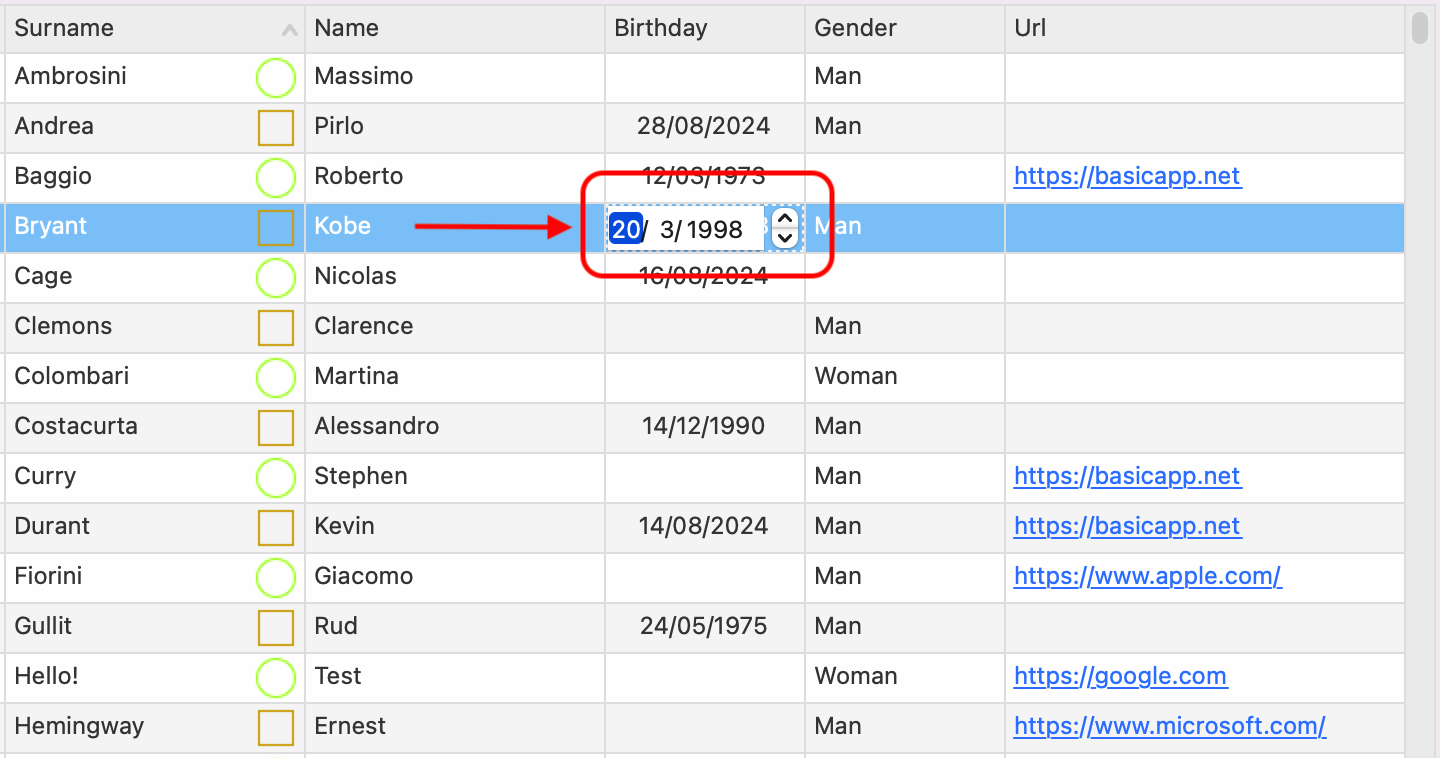Open the google.com link in Hello! row
Image resolution: width=1440 pixels, height=758 pixels.
pos(1120,676)
